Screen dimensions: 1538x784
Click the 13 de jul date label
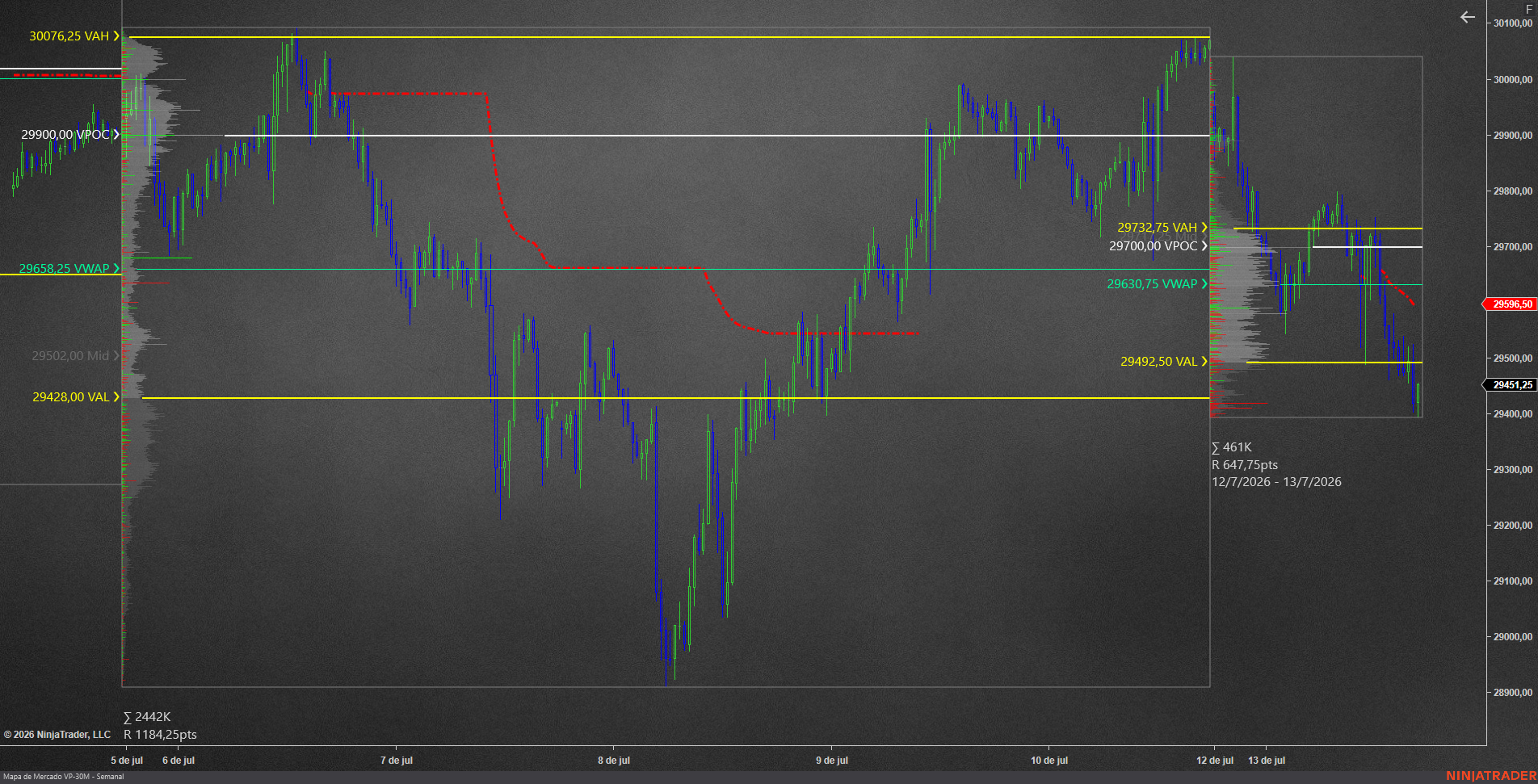[1267, 761]
